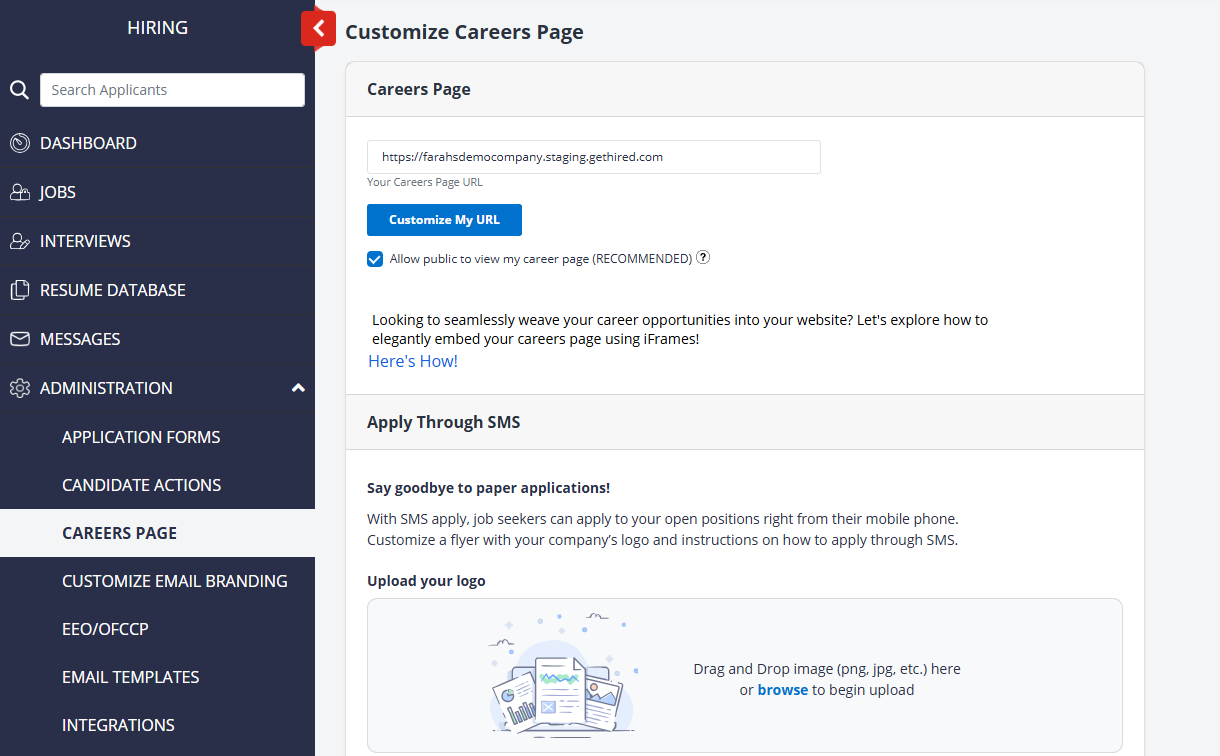Uncheck Allow public to view career page
This screenshot has width=1220, height=756.
(375, 259)
